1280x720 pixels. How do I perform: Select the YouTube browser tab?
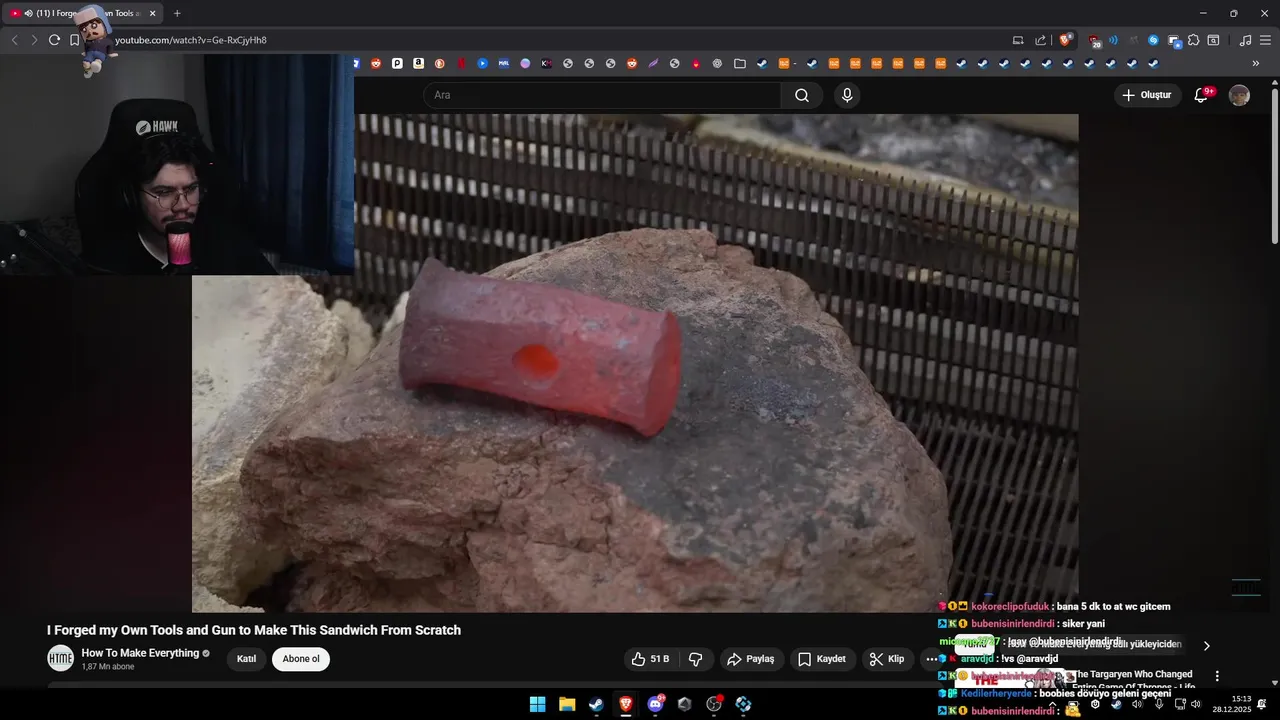[x=82, y=13]
